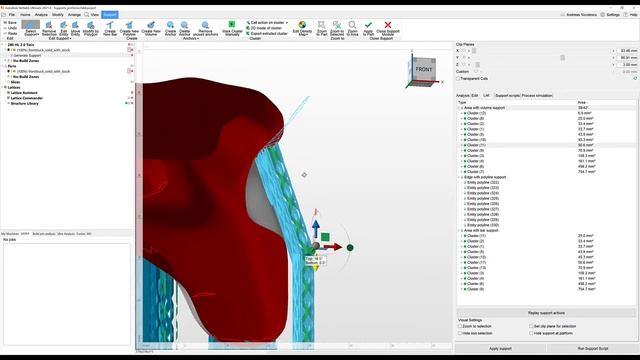Screen dimensions: 640x360
Task: Open the Anchors group dropdown
Action: [191, 38]
